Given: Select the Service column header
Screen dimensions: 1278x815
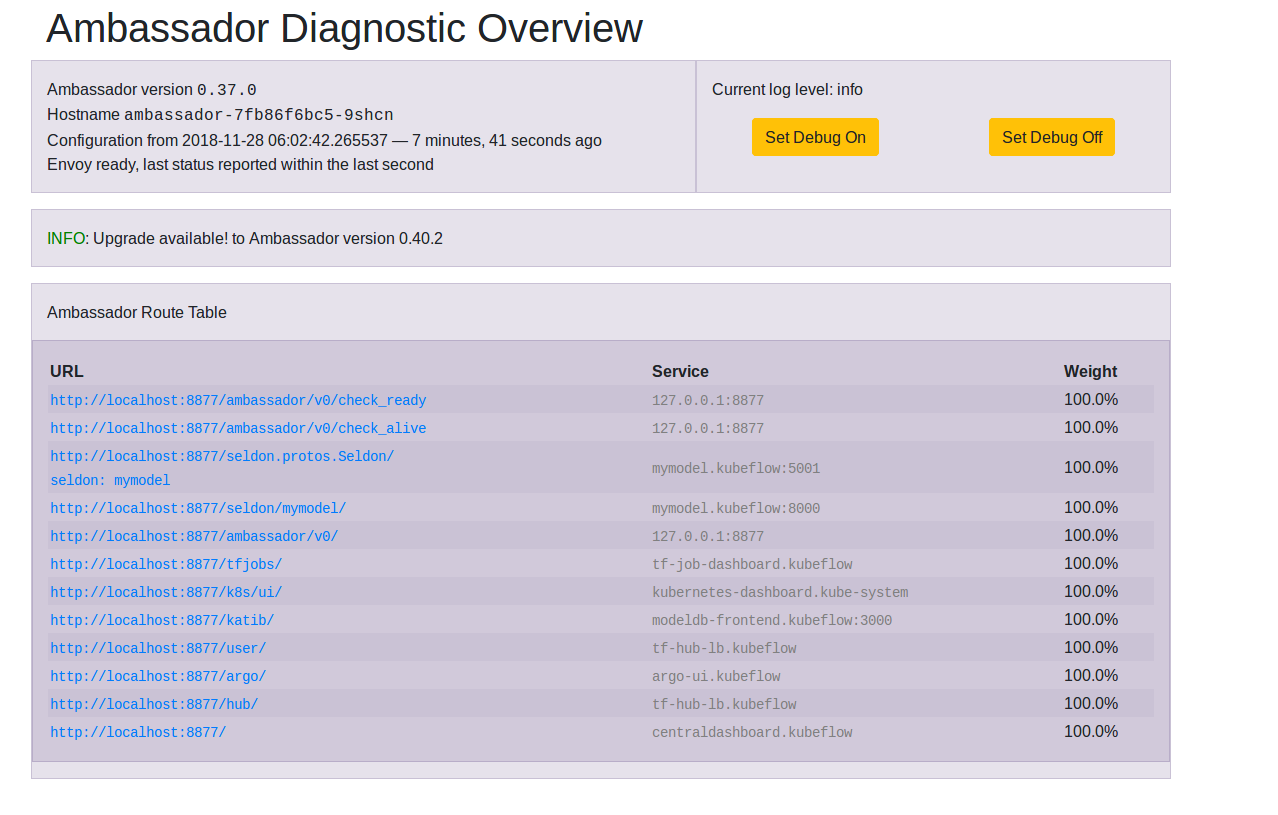Looking at the screenshot, I should [x=680, y=371].
